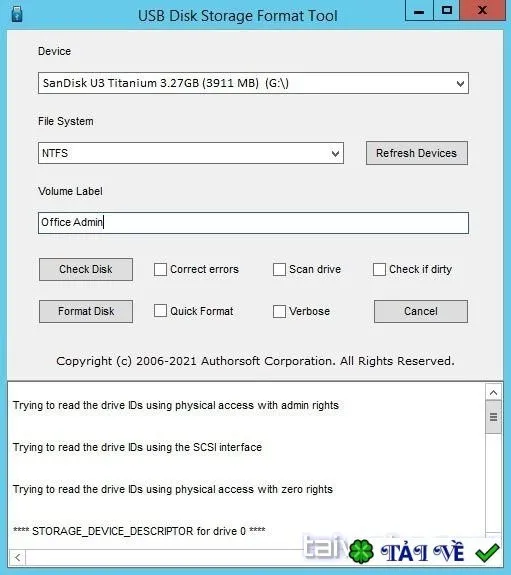
Task: Click the log panel scroll-up arrow
Action: coord(493,393)
